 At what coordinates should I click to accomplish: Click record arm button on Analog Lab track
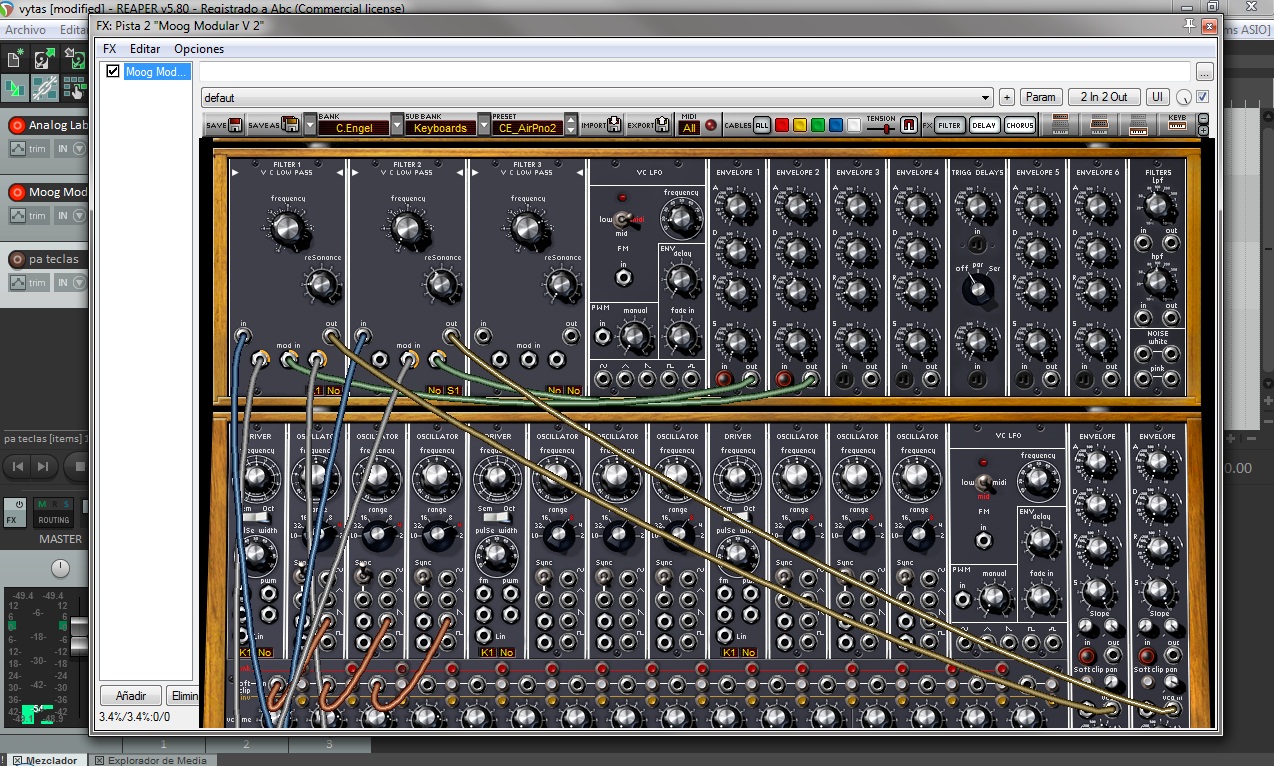point(16,126)
